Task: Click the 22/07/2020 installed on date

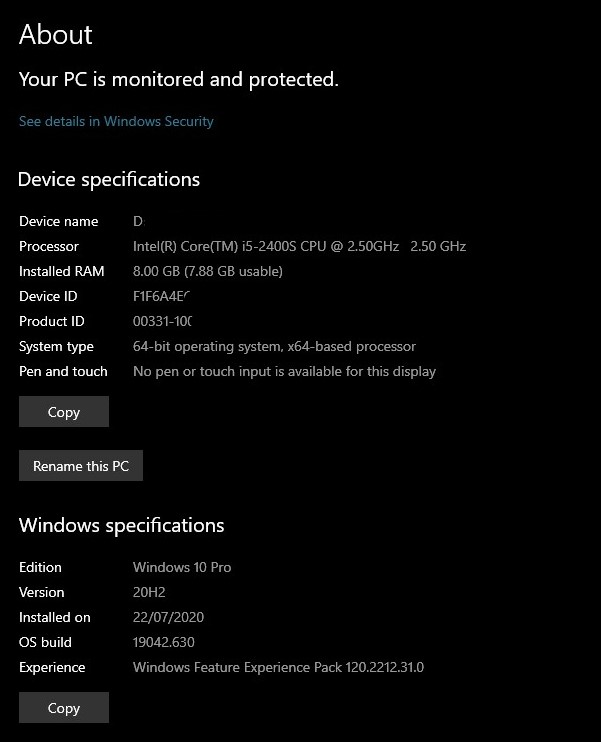Action: point(168,617)
